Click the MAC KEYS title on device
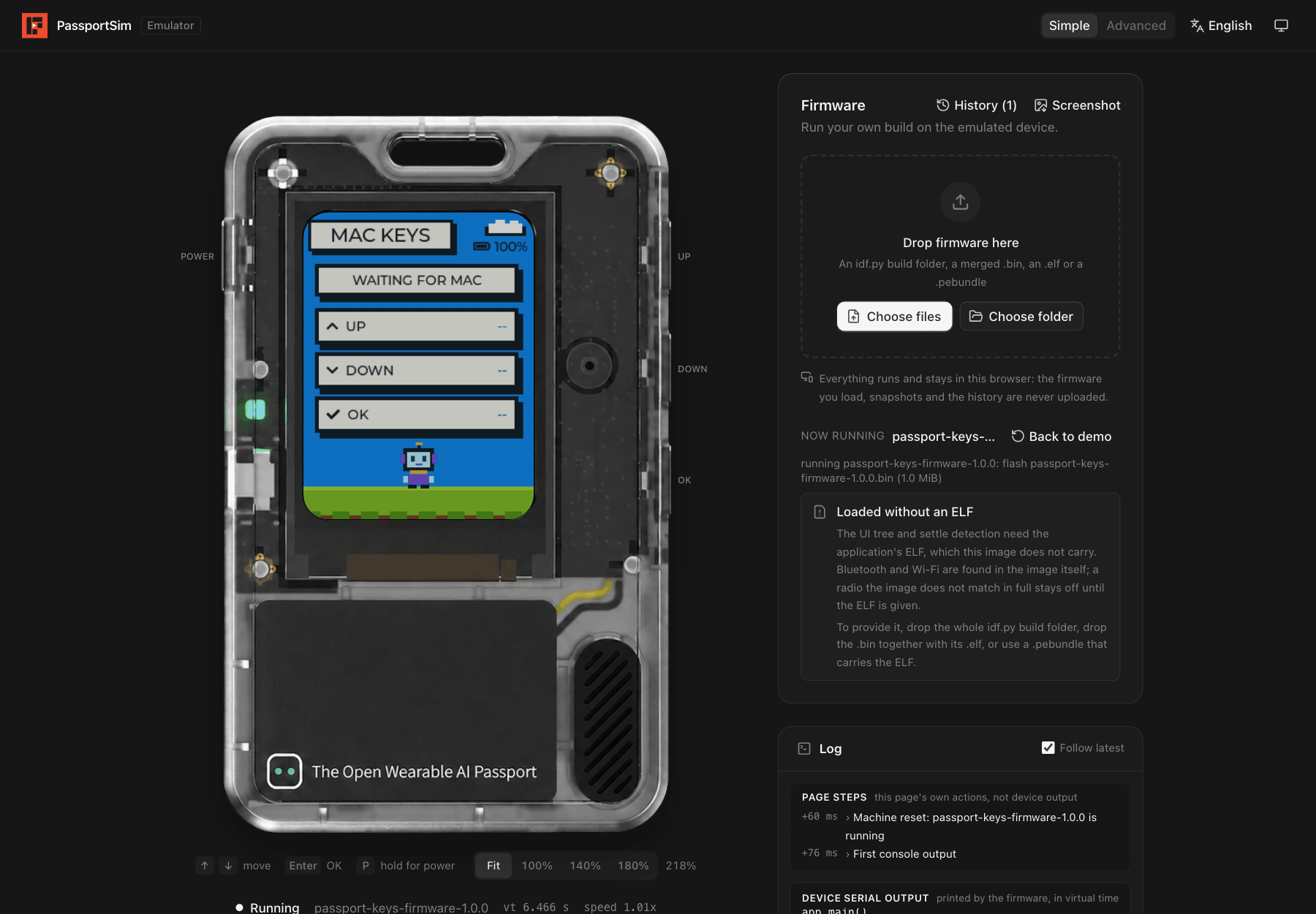 381,235
